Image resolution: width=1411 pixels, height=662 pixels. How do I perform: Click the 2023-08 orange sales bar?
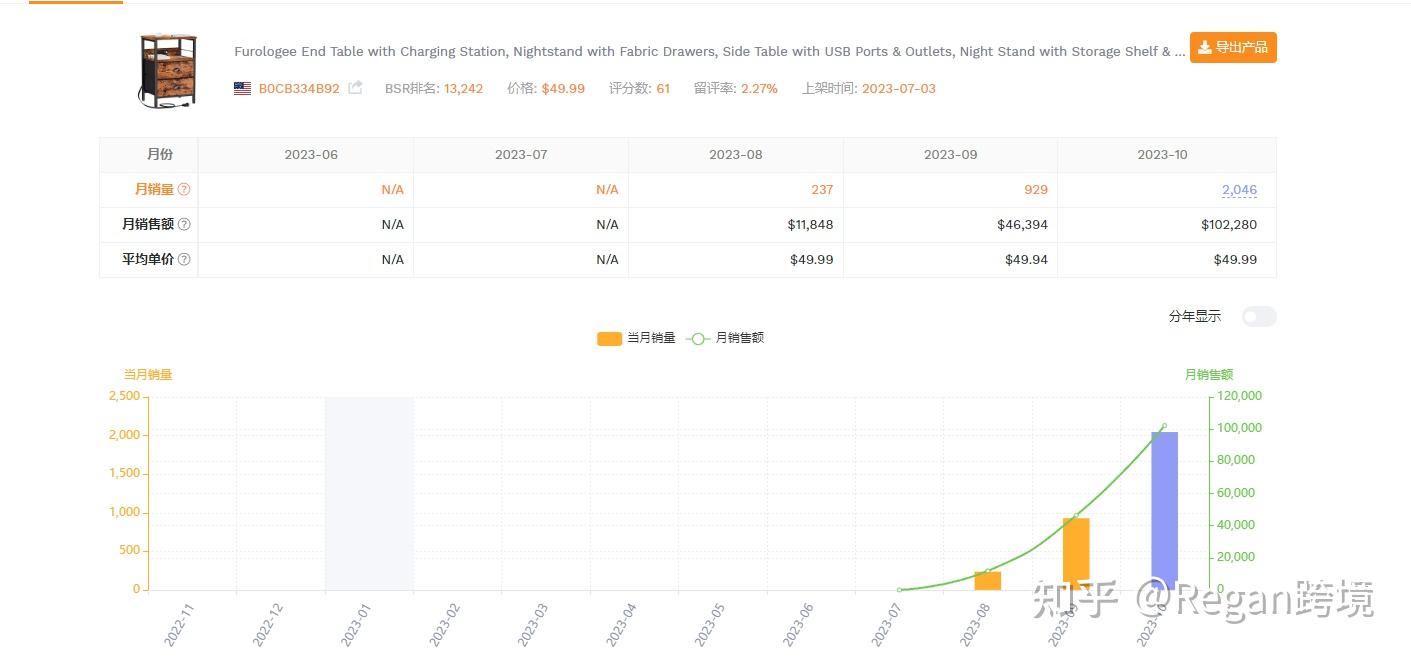coord(987,581)
